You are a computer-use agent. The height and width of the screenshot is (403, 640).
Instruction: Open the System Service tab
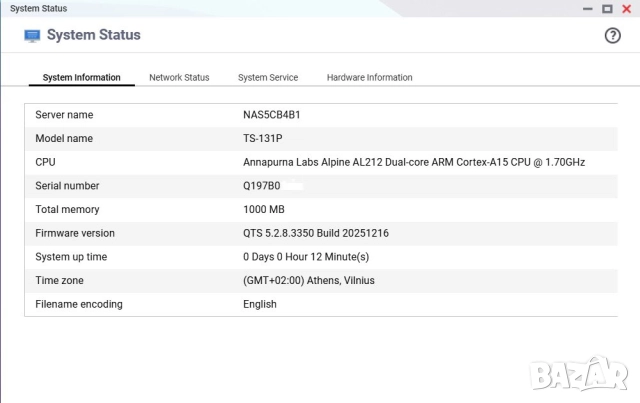(268, 78)
